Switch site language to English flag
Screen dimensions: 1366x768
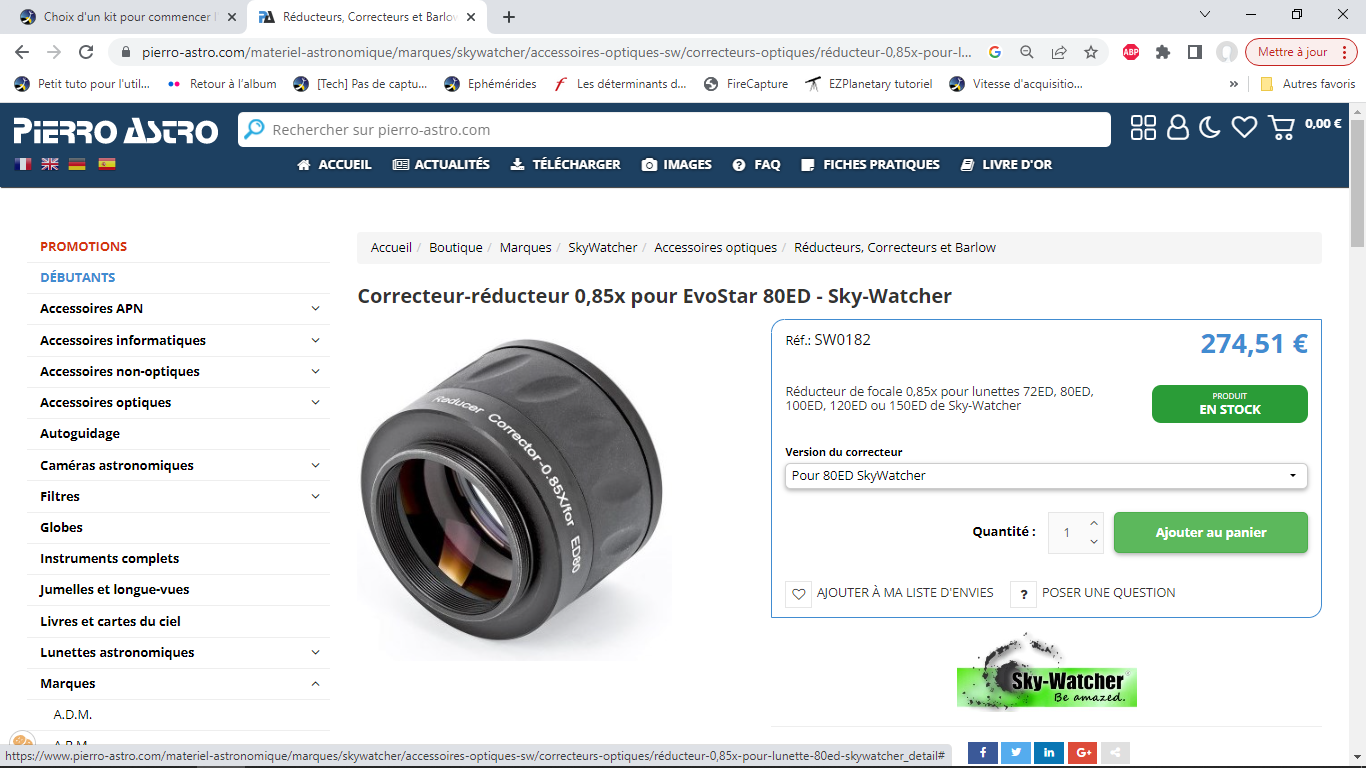(x=50, y=164)
